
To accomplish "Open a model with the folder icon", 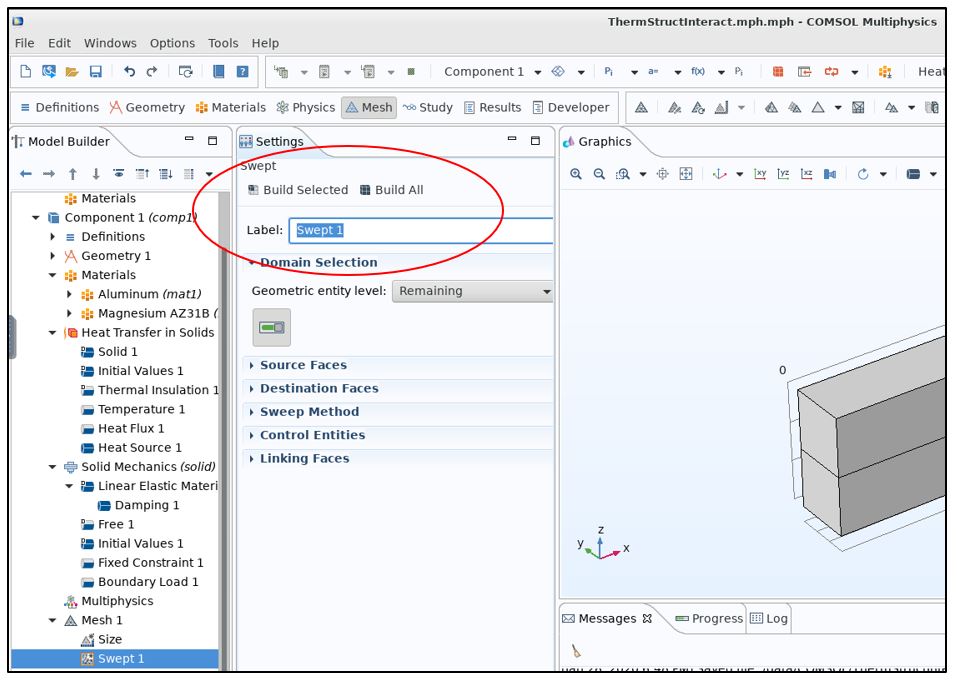I will pyautogui.click(x=72, y=71).
